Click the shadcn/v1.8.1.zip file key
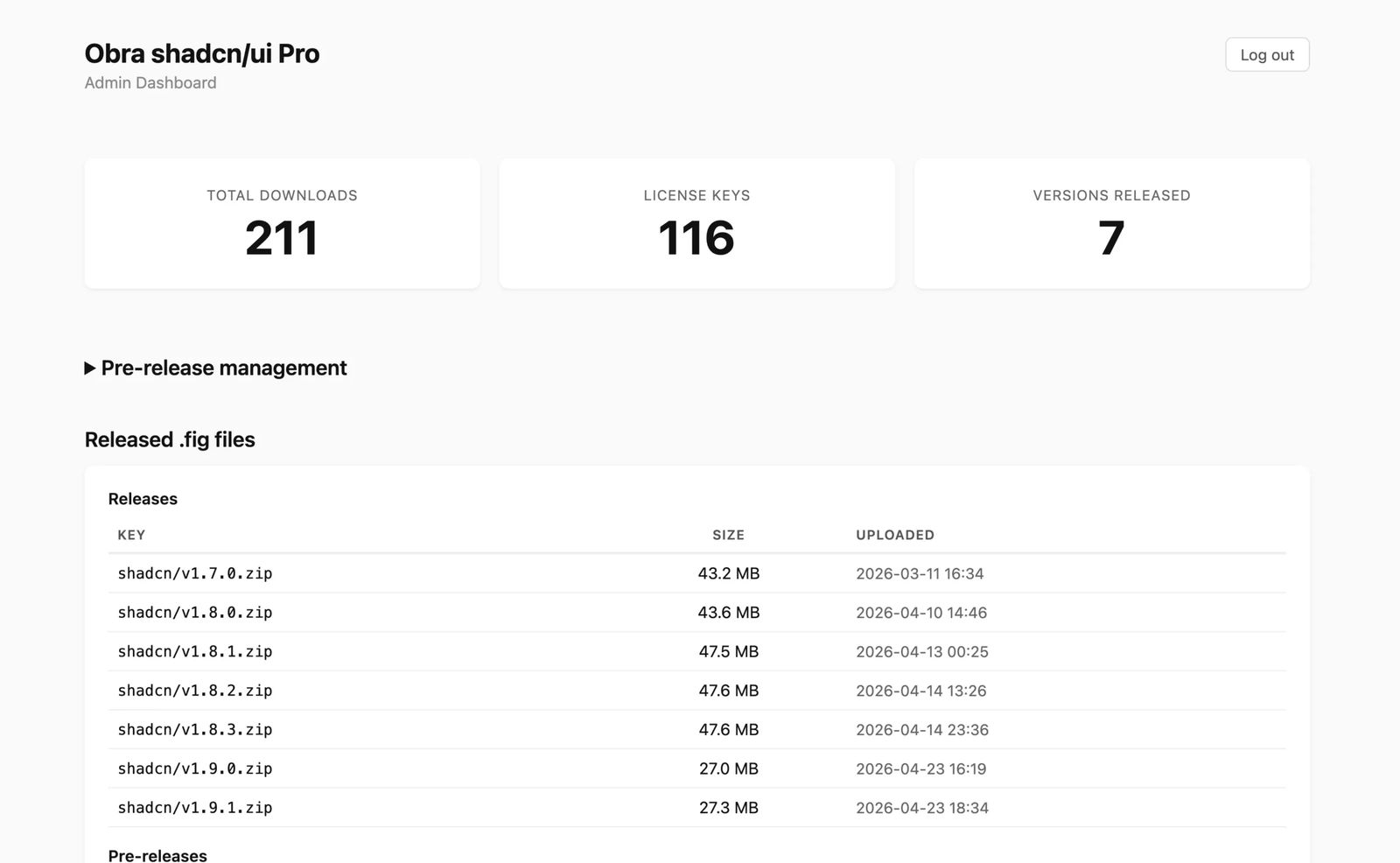 pos(195,651)
